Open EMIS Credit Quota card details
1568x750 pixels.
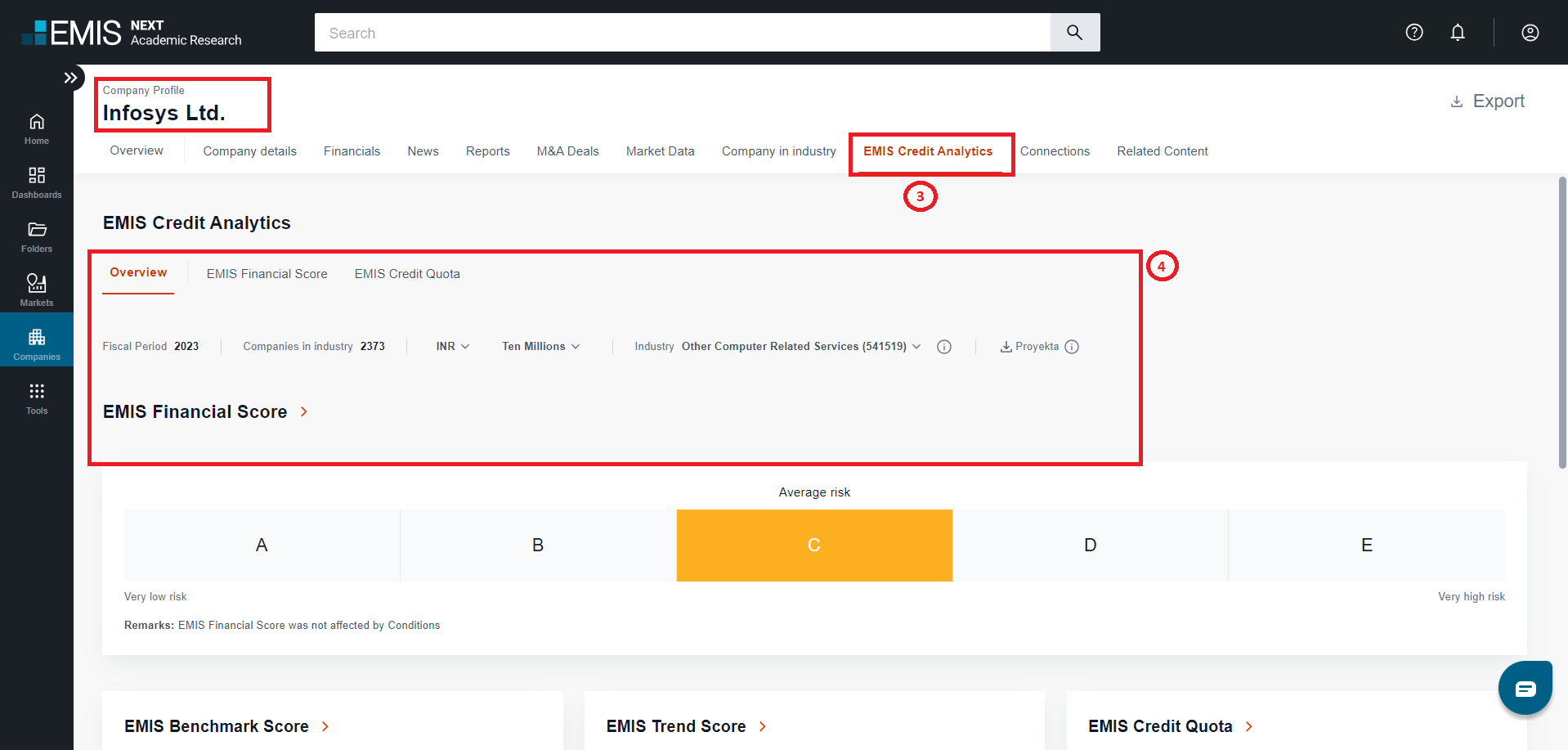pyautogui.click(x=1171, y=726)
